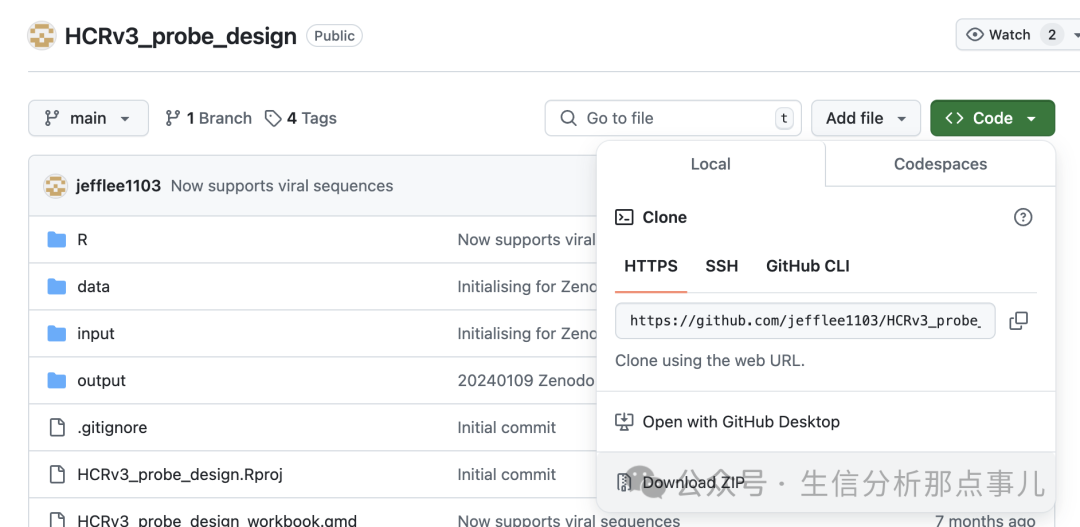The width and height of the screenshot is (1080, 527).
Task: Click the branch icon beside 1 Branch
Action: 173,118
